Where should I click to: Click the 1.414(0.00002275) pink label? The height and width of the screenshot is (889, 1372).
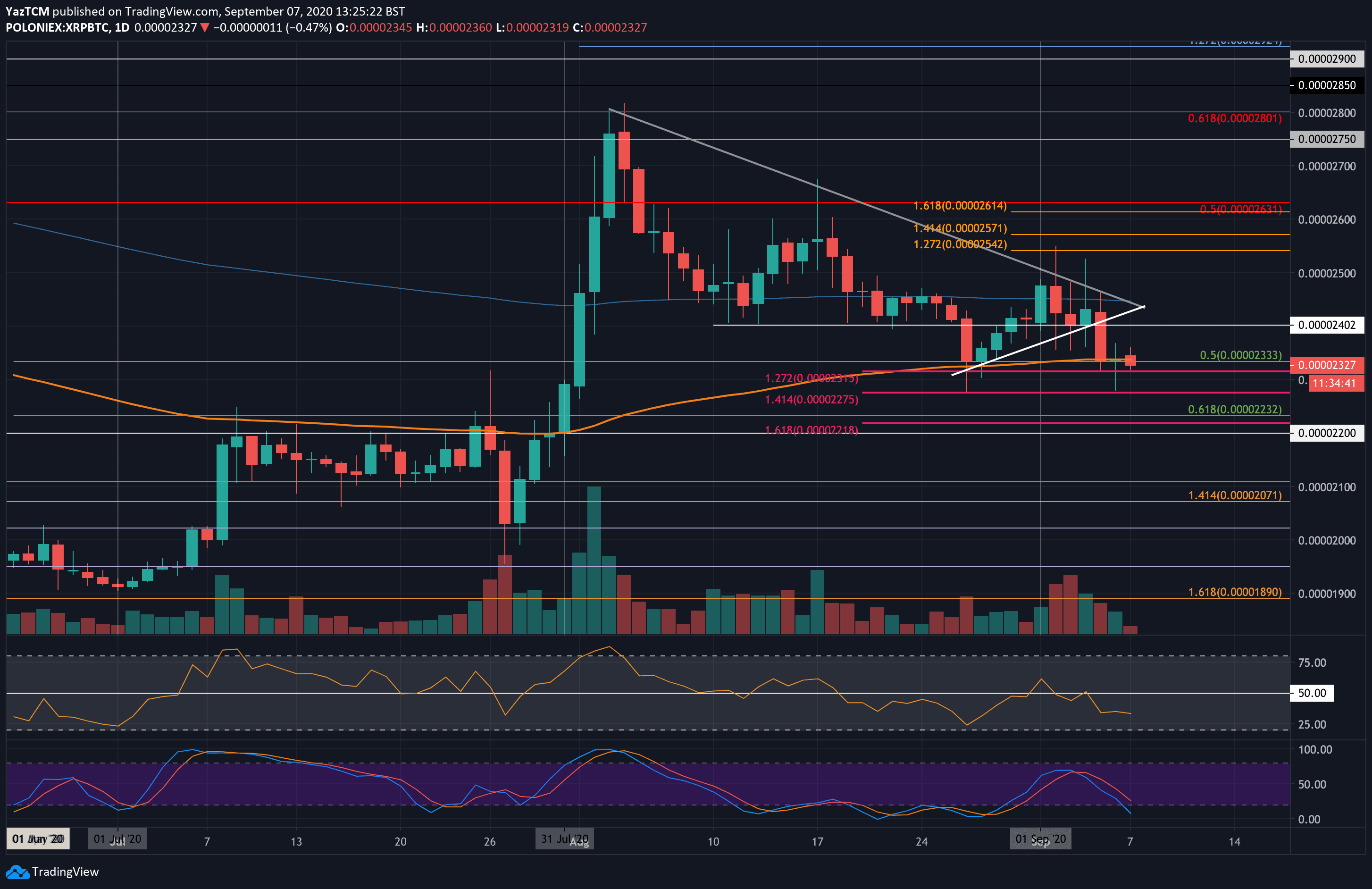[x=811, y=400]
